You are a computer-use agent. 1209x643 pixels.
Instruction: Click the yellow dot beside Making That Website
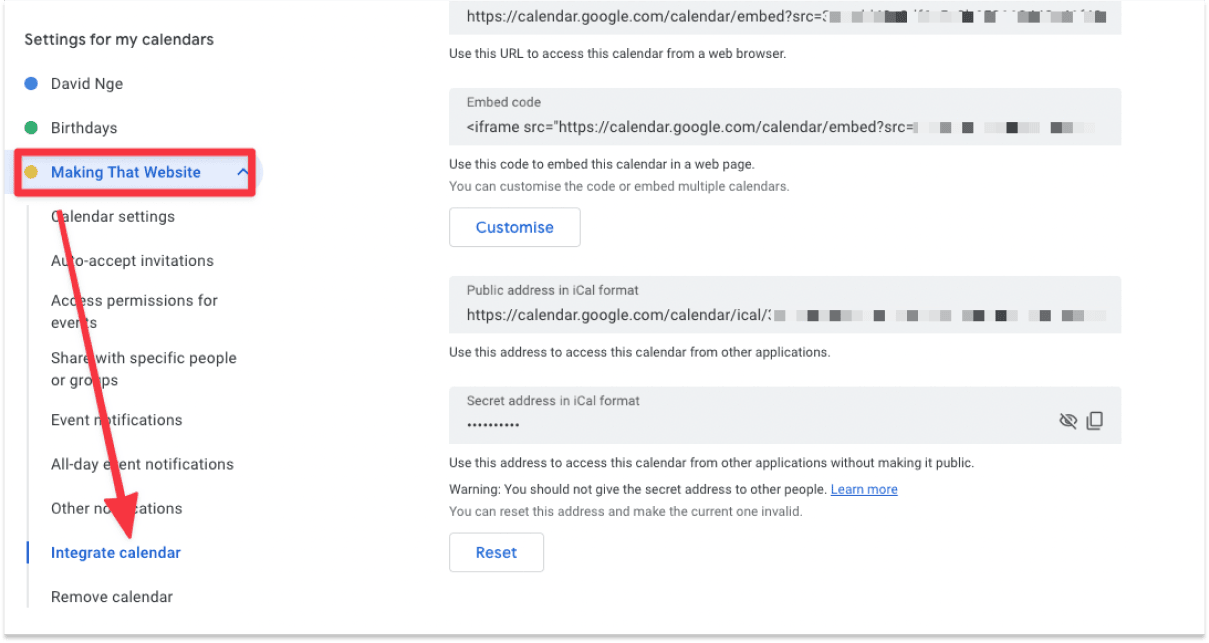coord(33,172)
